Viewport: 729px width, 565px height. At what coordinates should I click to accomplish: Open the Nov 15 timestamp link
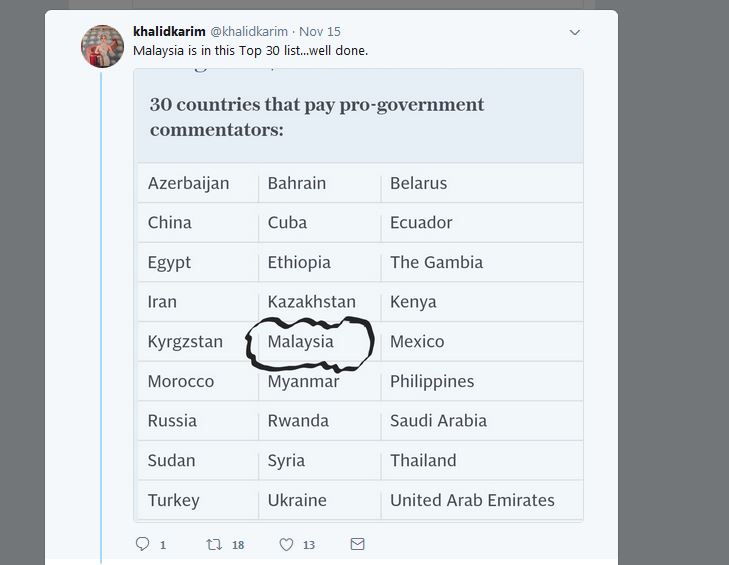click(x=319, y=32)
